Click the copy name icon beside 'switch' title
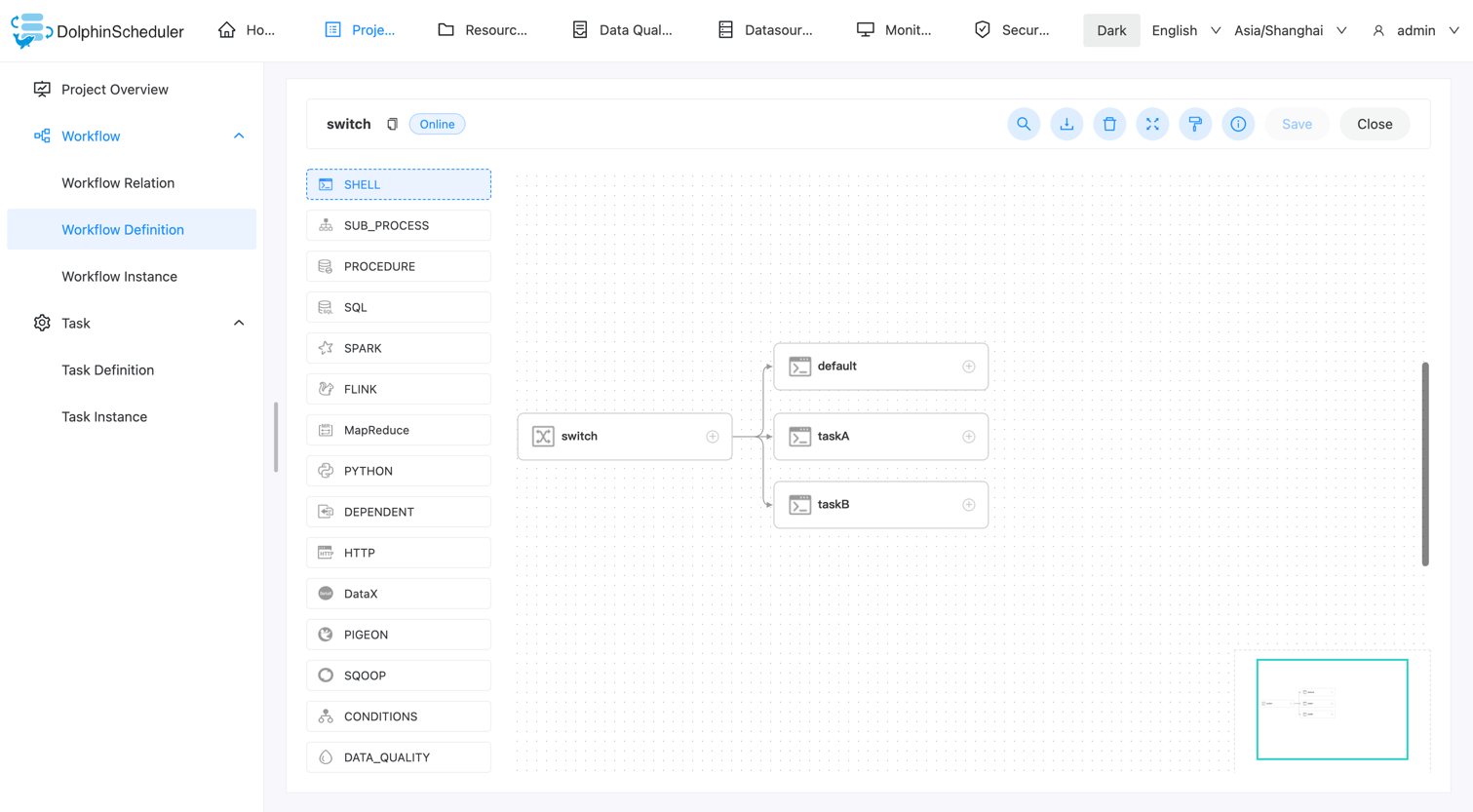 (x=393, y=124)
